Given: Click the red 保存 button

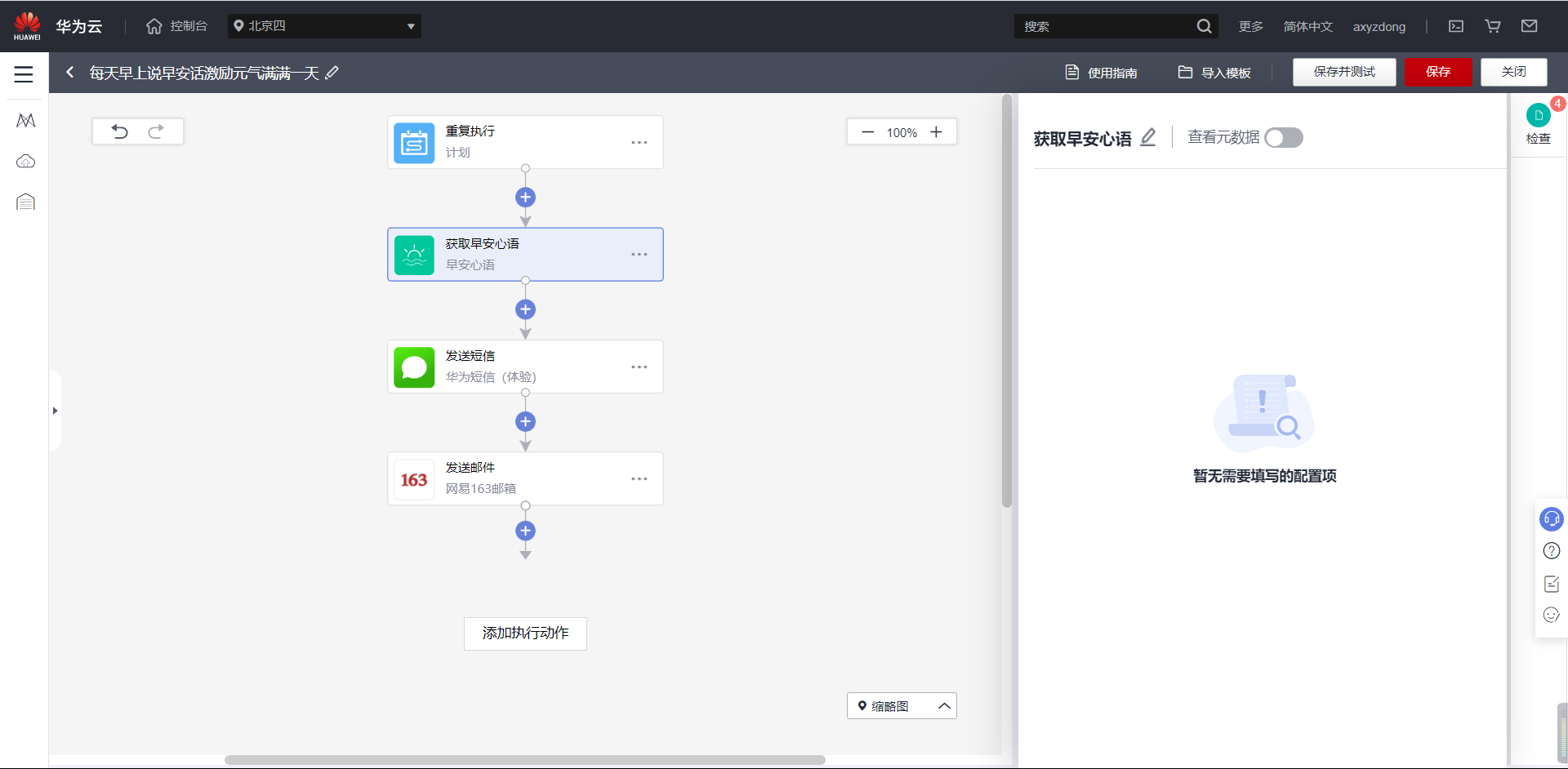Looking at the screenshot, I should pos(1438,72).
